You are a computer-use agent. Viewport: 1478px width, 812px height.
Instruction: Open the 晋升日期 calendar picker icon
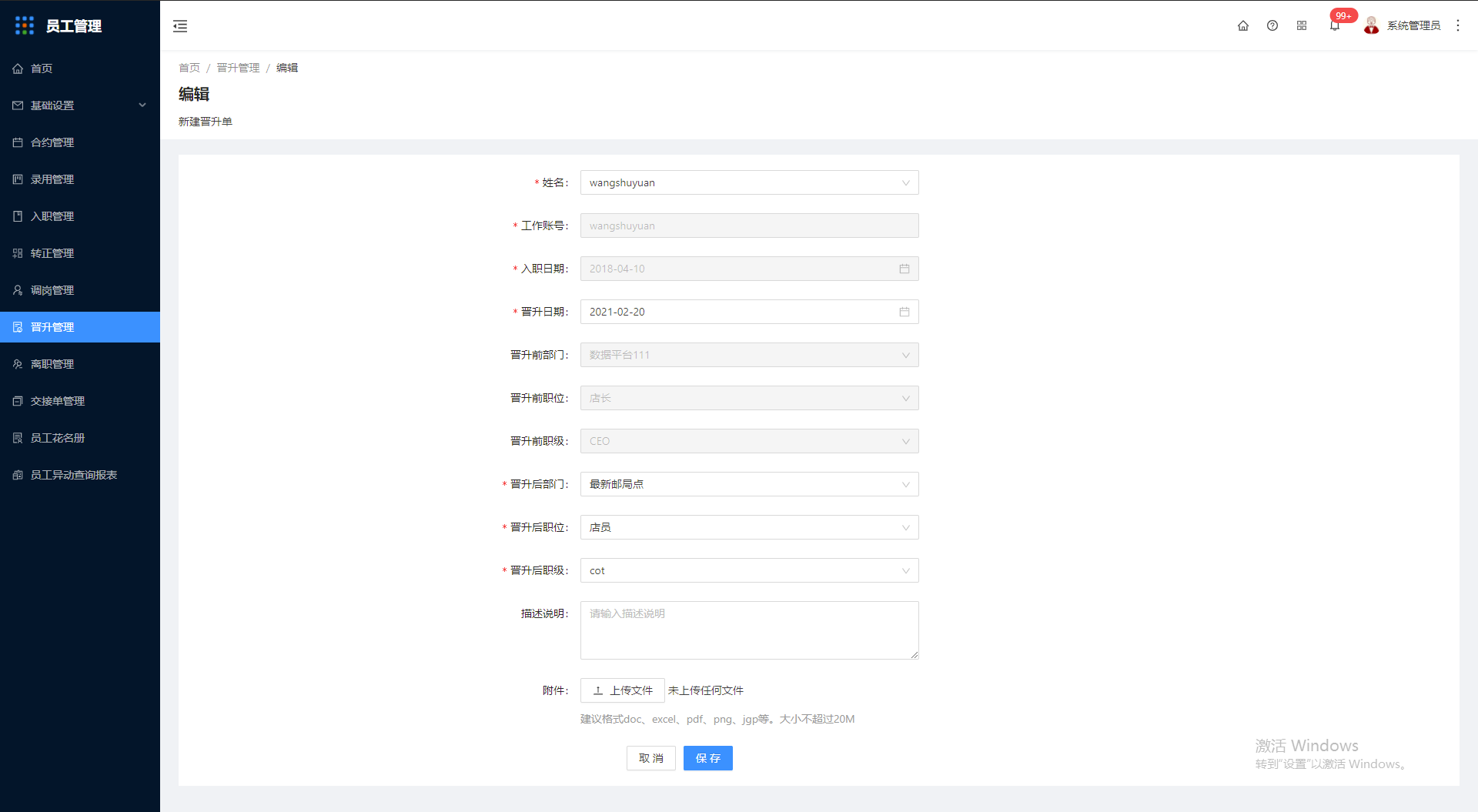[x=905, y=312]
